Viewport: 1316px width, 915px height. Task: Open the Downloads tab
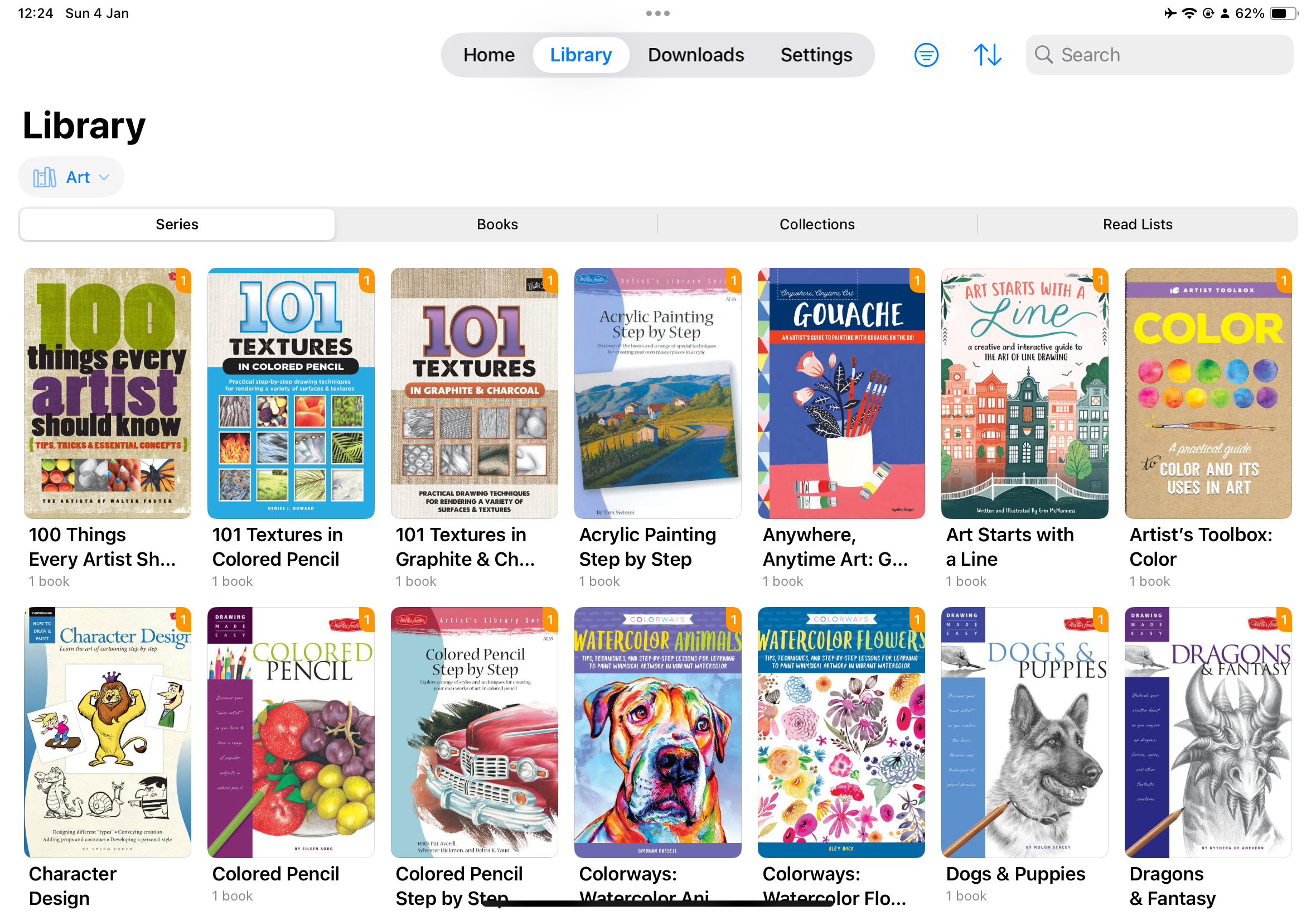pyautogui.click(x=695, y=55)
